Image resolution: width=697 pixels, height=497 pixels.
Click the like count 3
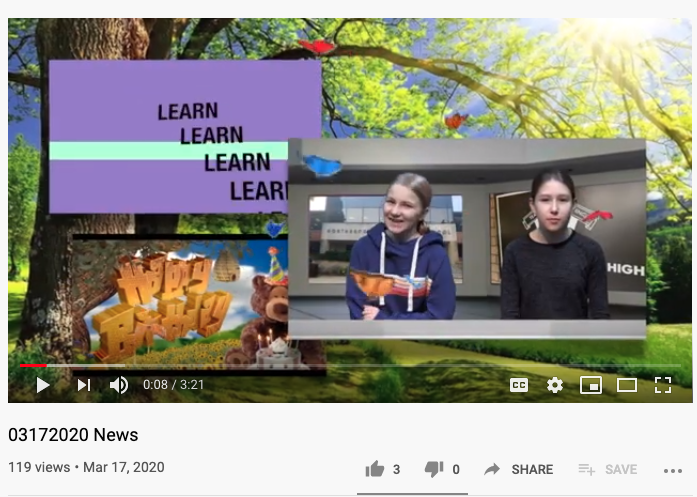click(397, 469)
